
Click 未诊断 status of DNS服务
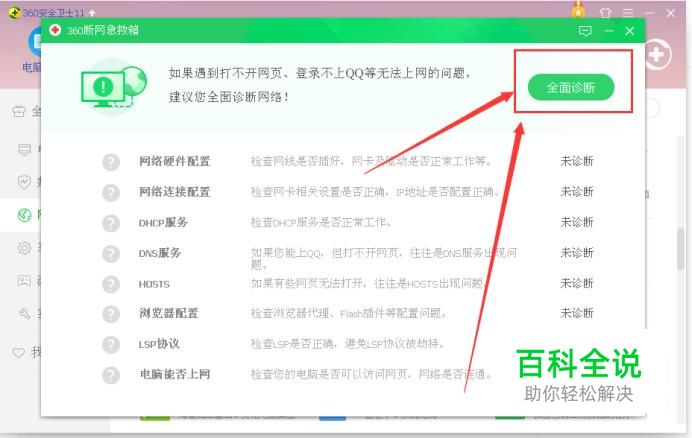577,253
